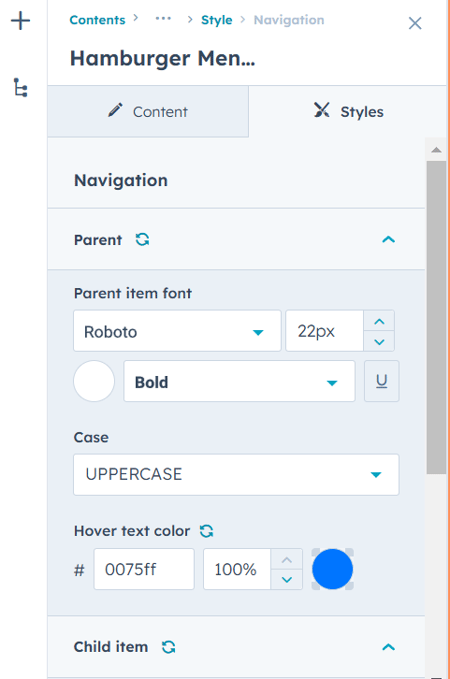Go to Contents breadcrumb link
The height and width of the screenshot is (679, 450).
click(97, 20)
